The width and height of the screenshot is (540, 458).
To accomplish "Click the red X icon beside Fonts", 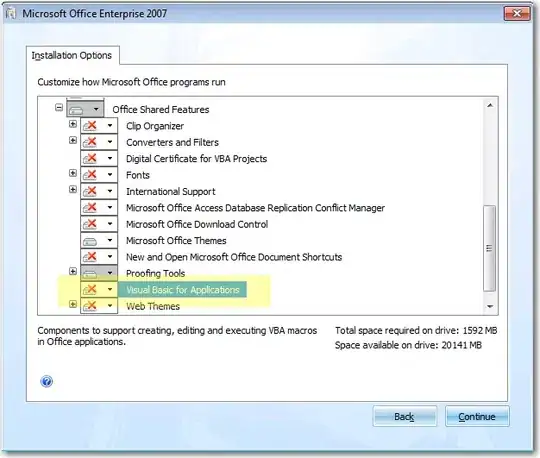I will pyautogui.click(x=90, y=175).
